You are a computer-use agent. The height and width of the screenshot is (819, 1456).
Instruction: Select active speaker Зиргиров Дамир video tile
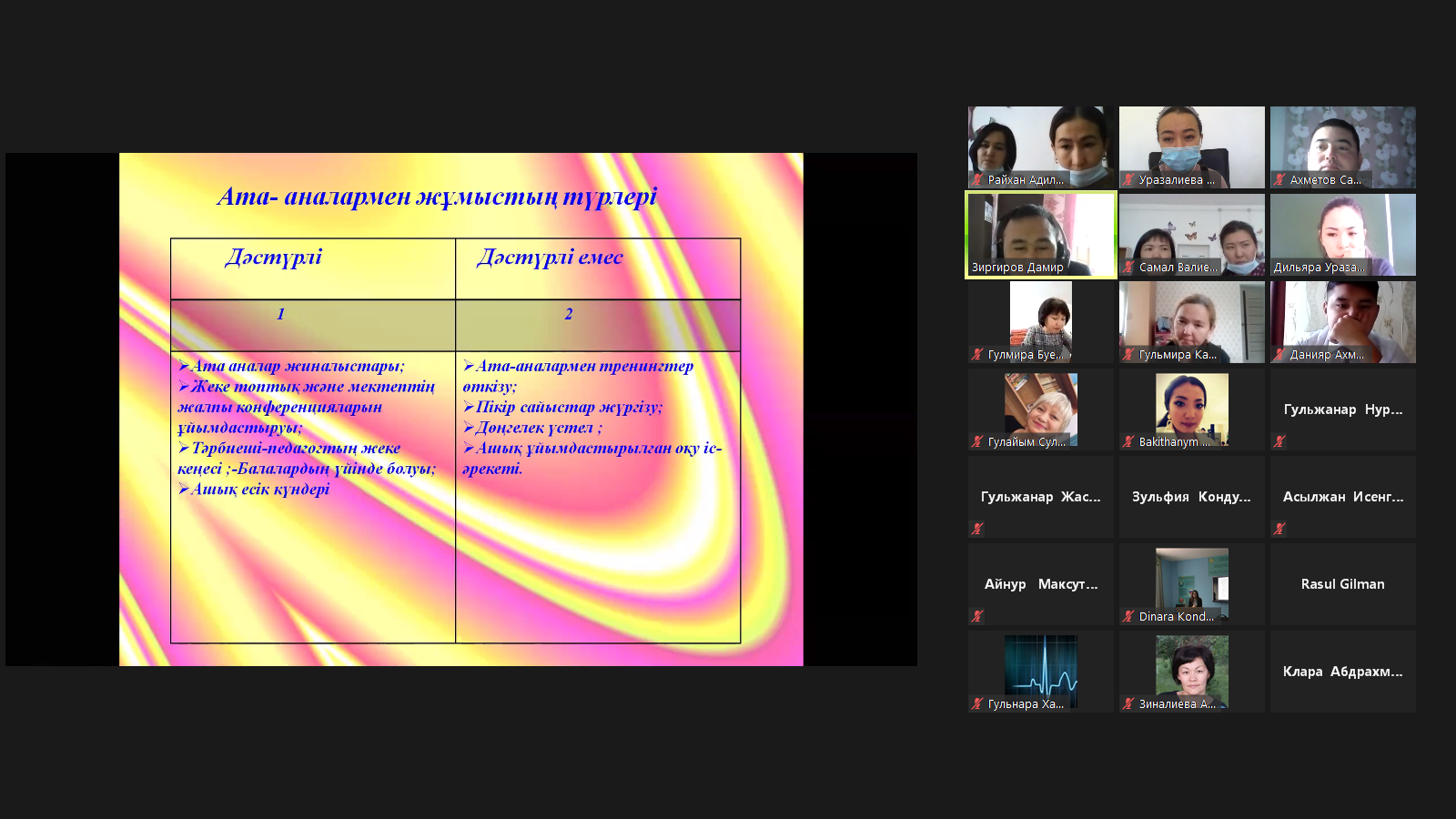click(1040, 232)
